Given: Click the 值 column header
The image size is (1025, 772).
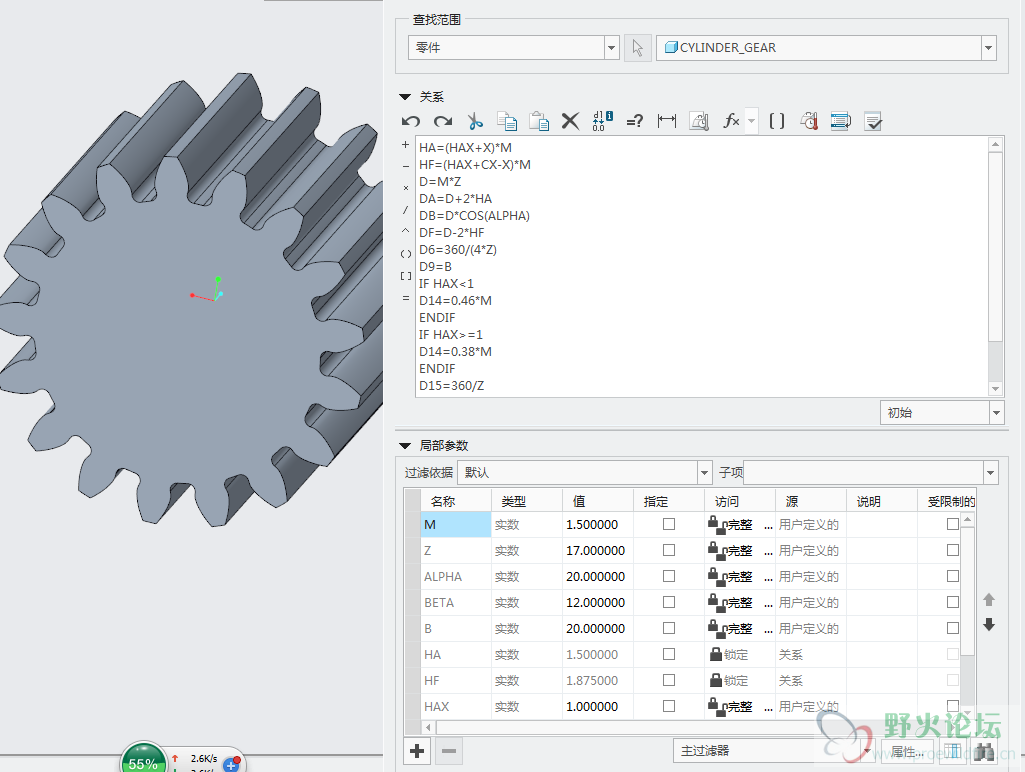Looking at the screenshot, I should [597, 501].
